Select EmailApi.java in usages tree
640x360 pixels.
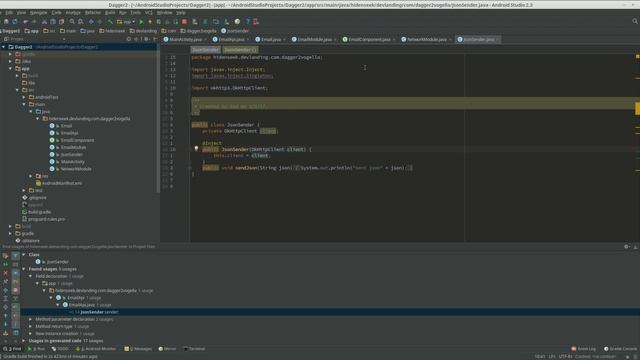coord(82,305)
